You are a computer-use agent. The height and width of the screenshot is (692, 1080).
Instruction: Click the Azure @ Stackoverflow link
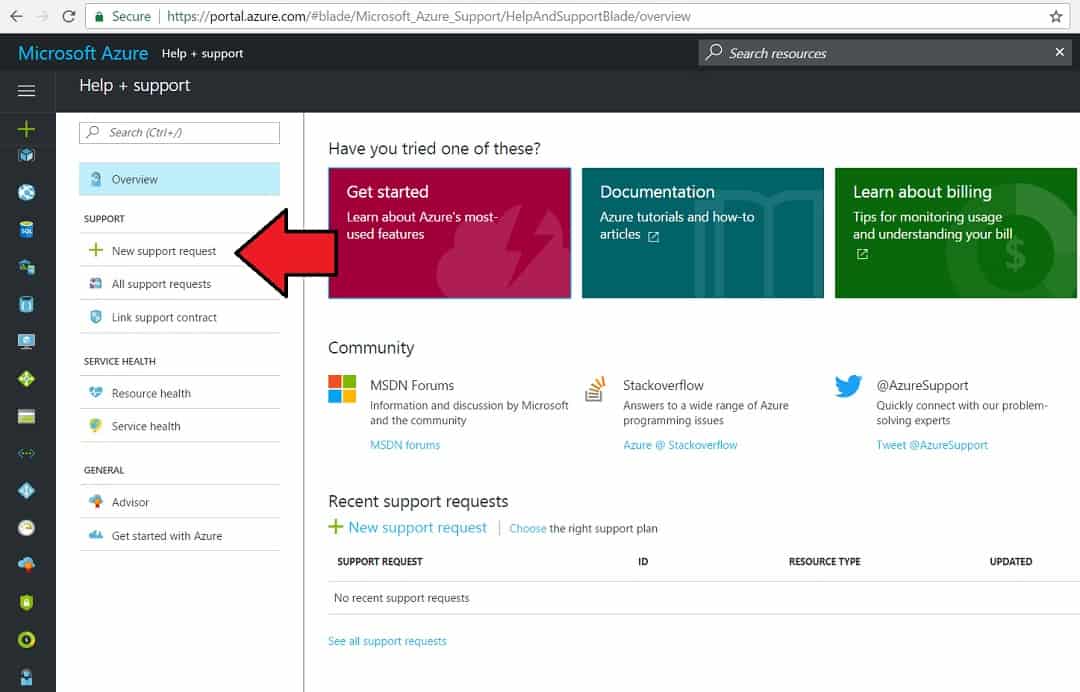(x=680, y=445)
